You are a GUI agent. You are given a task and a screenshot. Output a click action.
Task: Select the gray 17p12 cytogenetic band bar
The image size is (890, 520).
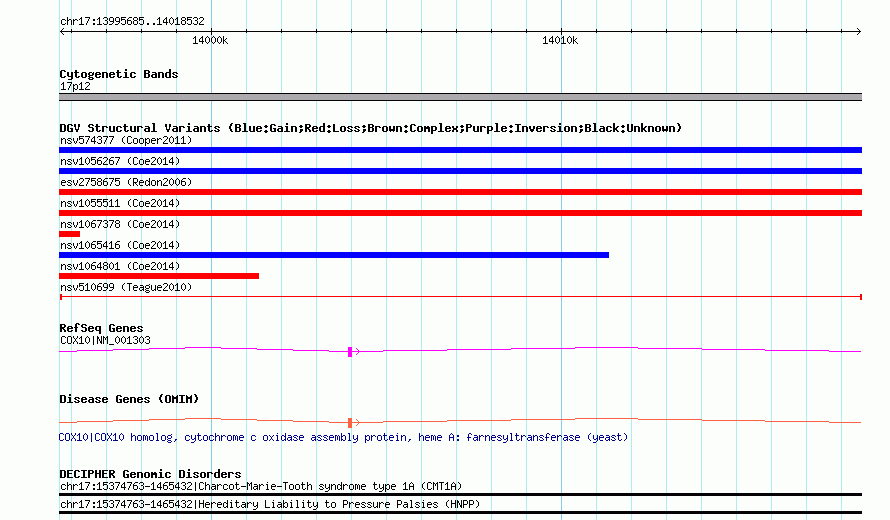pos(460,97)
